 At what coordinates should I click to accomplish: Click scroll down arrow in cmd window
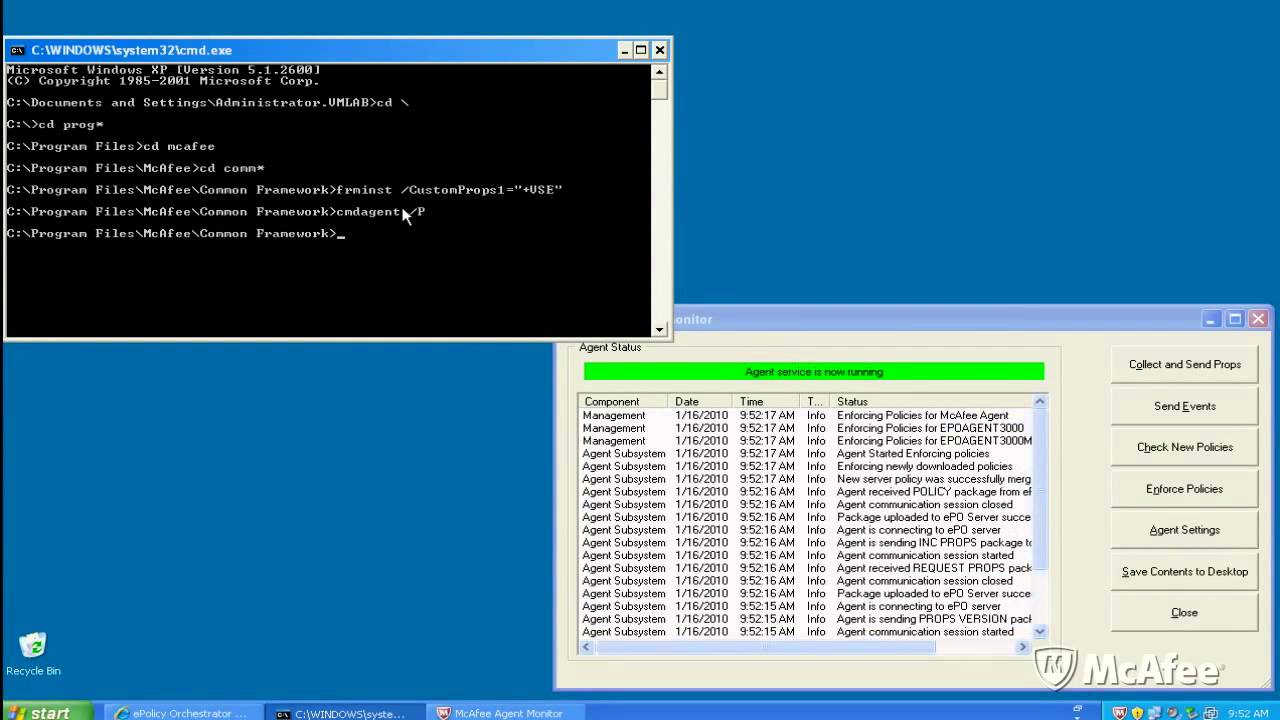pyautogui.click(x=659, y=329)
